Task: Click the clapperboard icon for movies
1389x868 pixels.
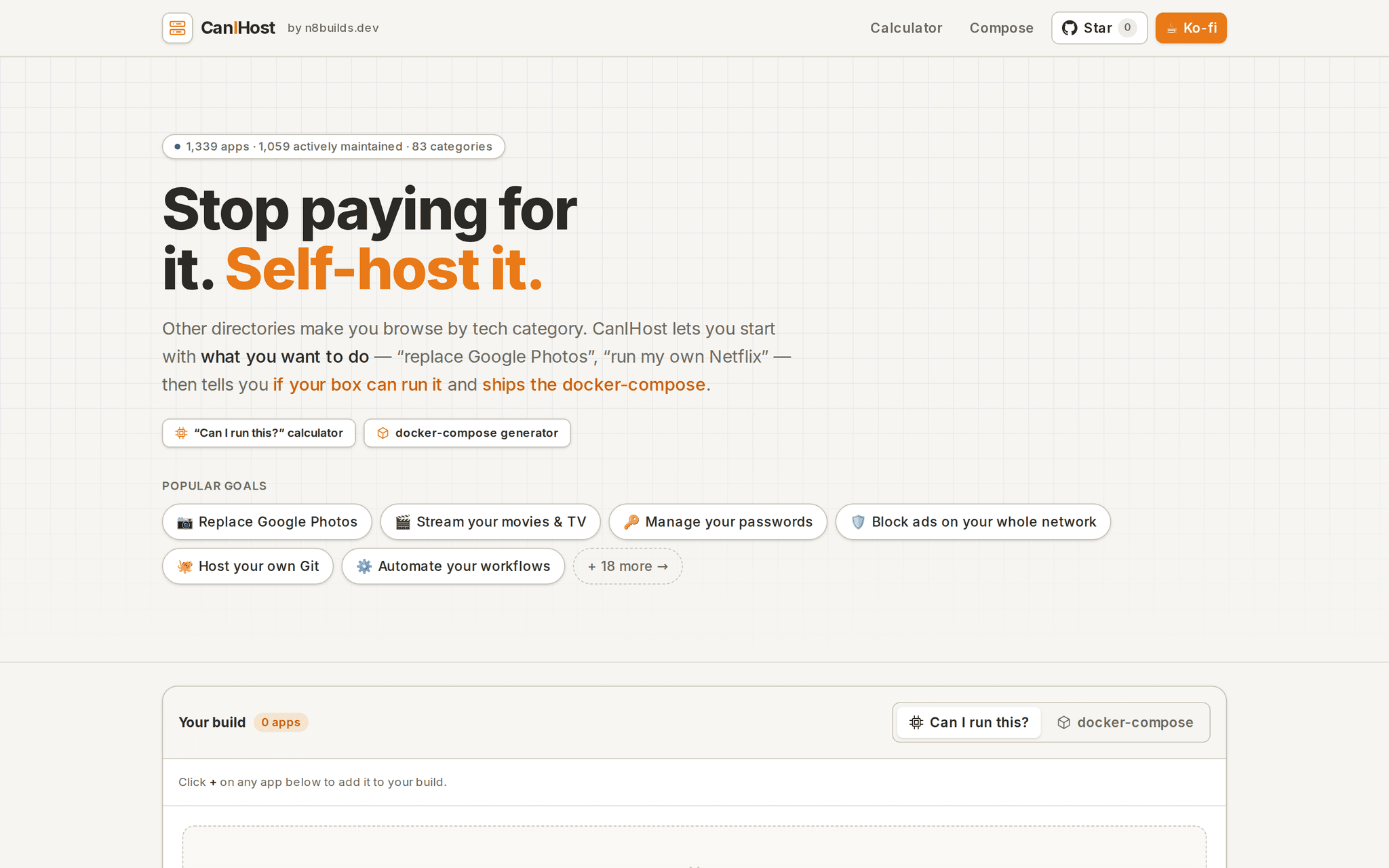Action: [x=403, y=522]
